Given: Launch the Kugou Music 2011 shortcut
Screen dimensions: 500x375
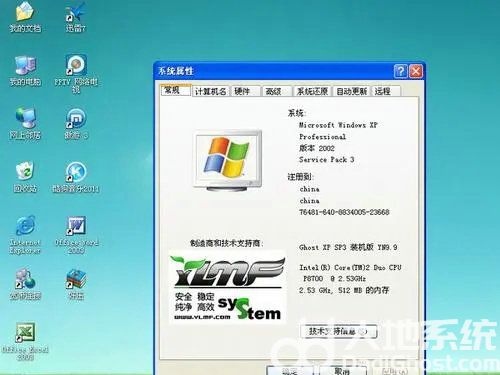Looking at the screenshot, I should click(x=76, y=177).
